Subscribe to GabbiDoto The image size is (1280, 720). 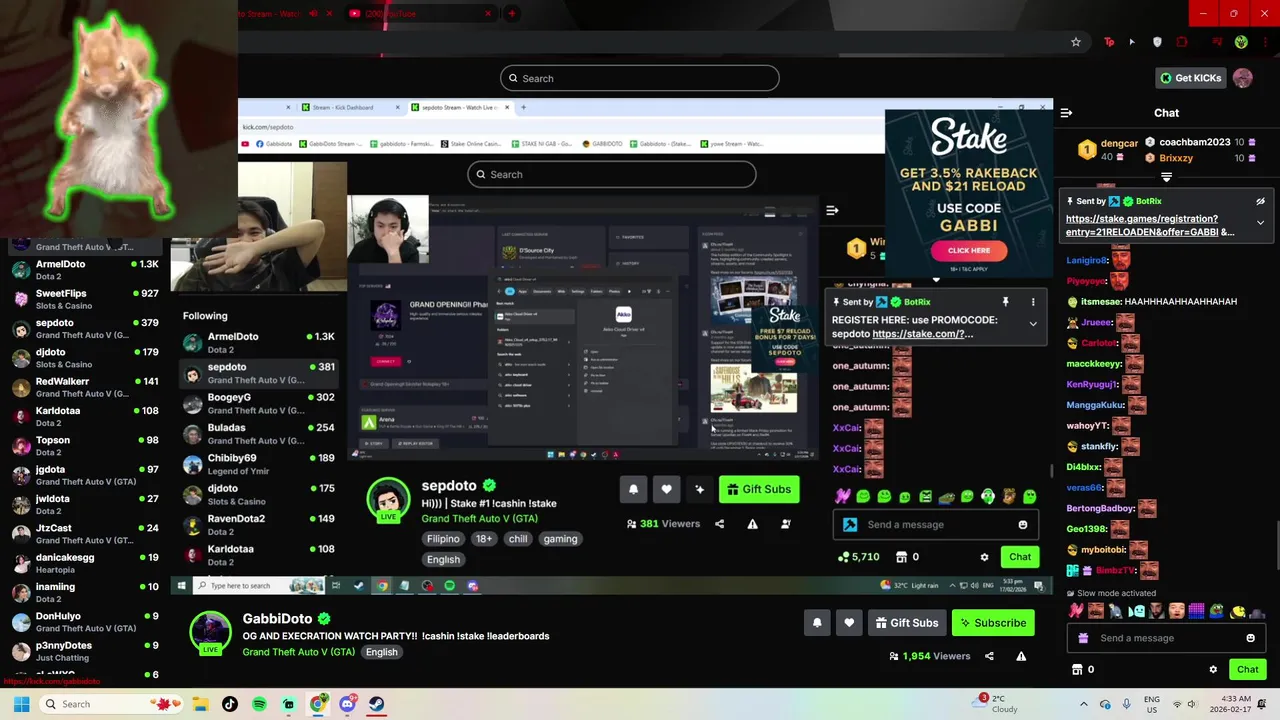pos(993,623)
